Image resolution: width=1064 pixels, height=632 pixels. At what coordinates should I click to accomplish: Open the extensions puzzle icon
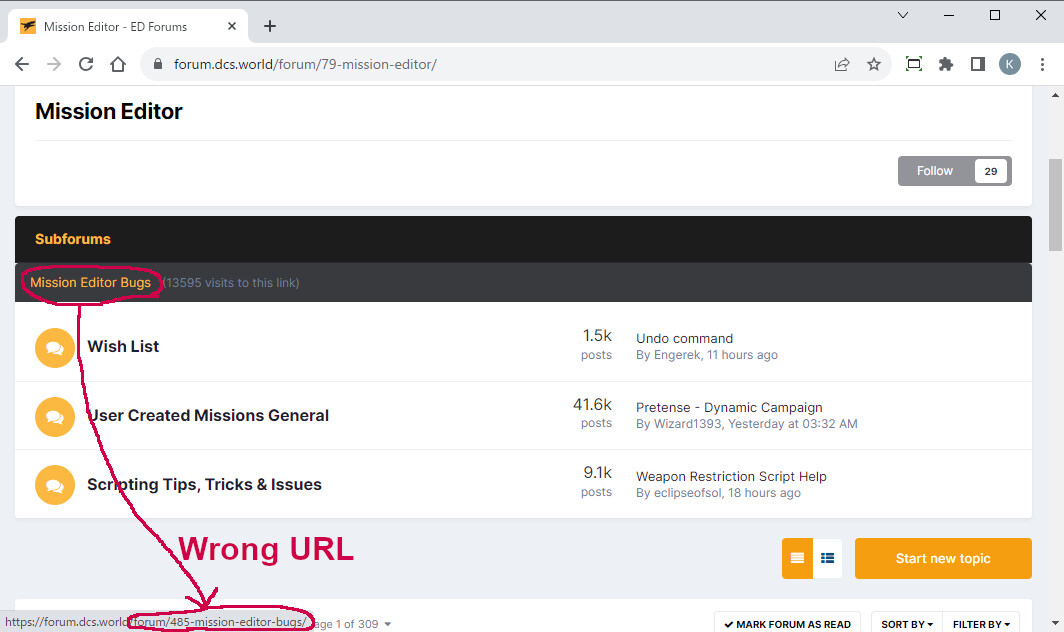[x=946, y=64]
